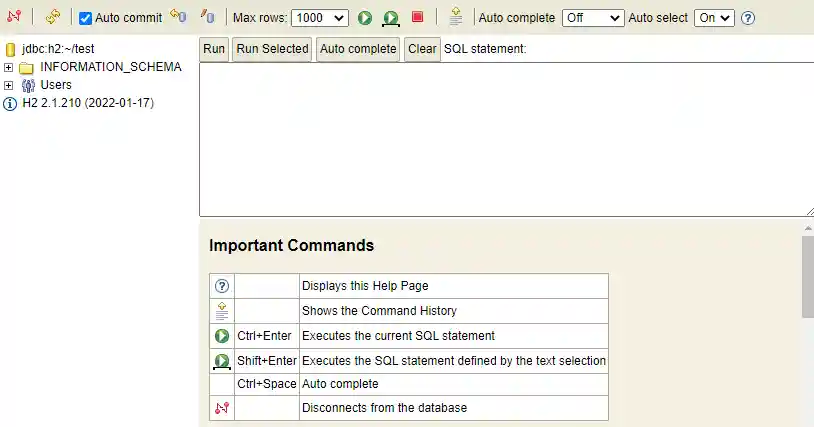Image resolution: width=814 pixels, height=427 pixels.
Task: Click run selected icon in Shift+Enter row
Action: (222, 361)
